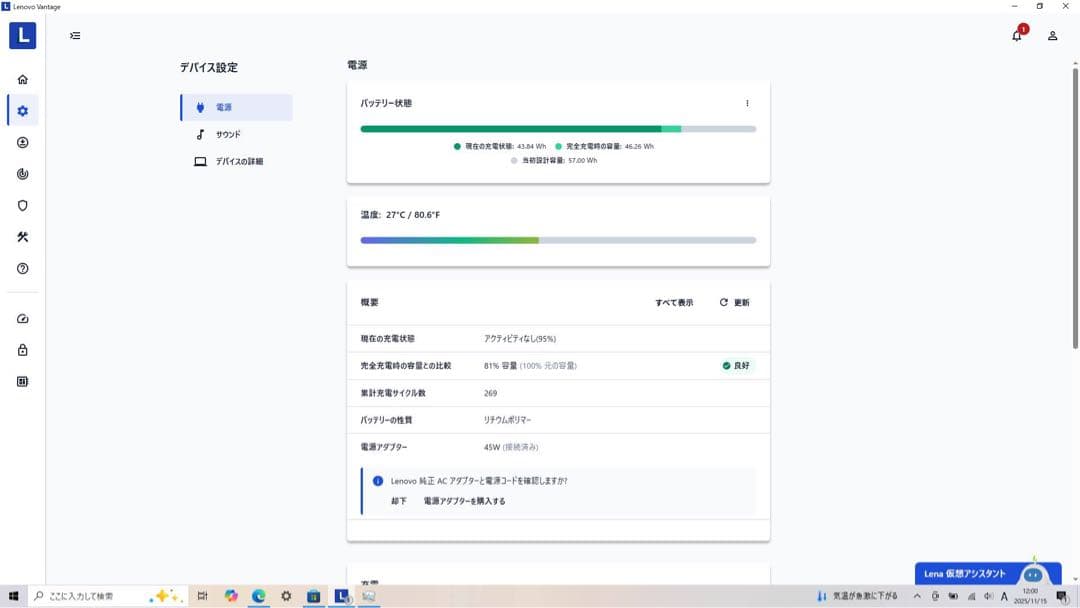Open the user account profile icon
Viewport: 1080px width, 608px height.
[x=1052, y=36]
